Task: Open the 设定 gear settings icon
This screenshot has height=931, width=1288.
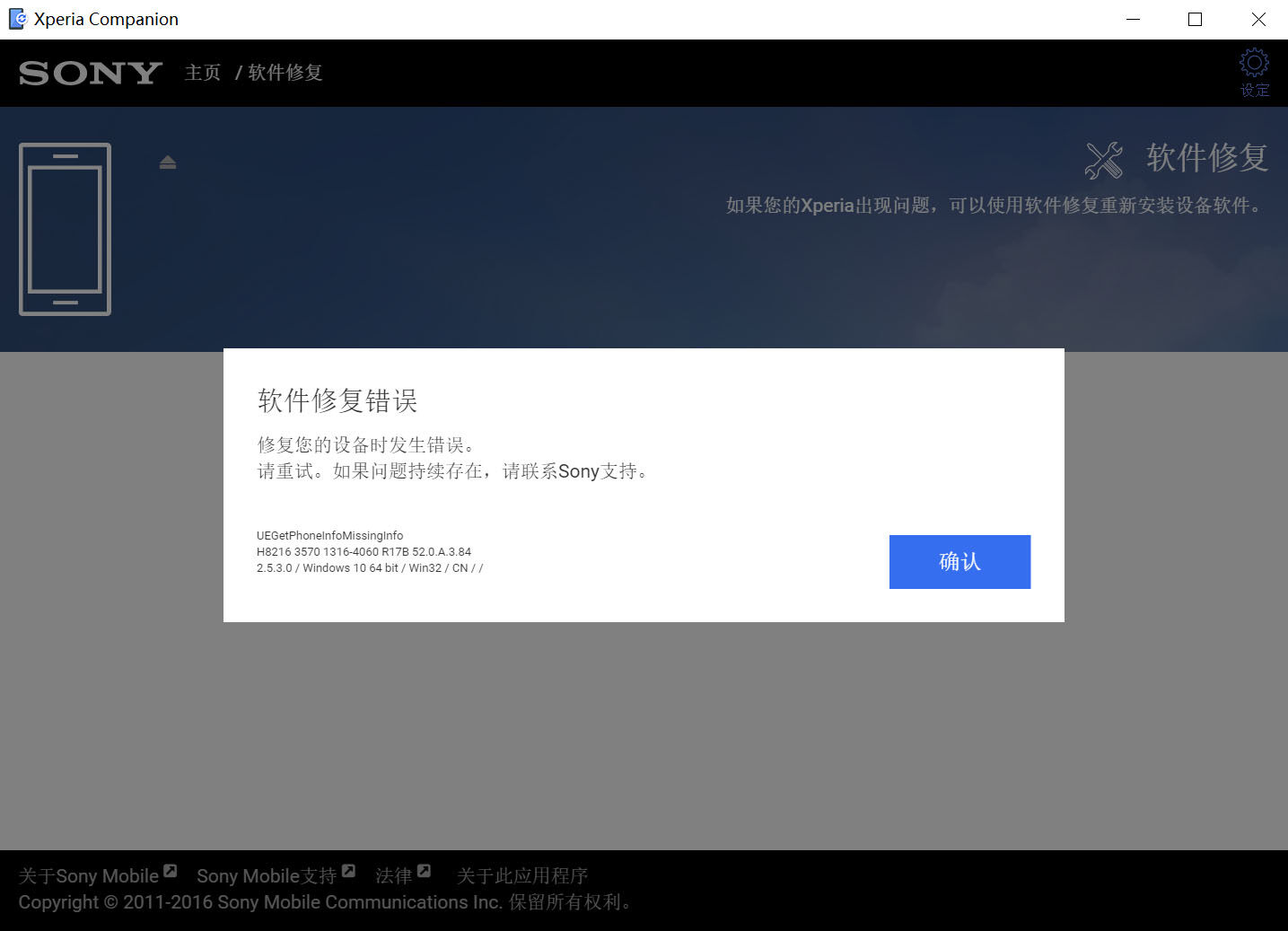Action: pyautogui.click(x=1254, y=72)
